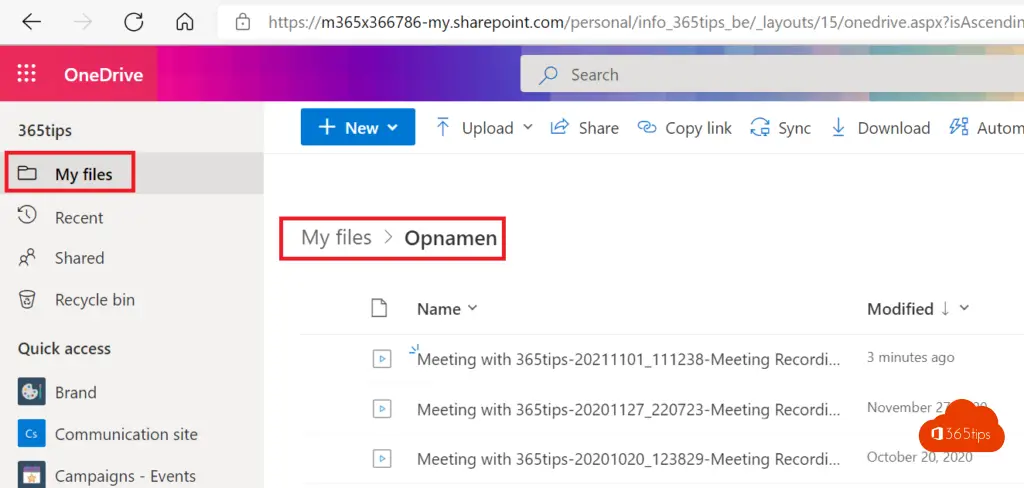Go to browser home page icon
Image resolution: width=1024 pixels, height=488 pixels.
[185, 22]
